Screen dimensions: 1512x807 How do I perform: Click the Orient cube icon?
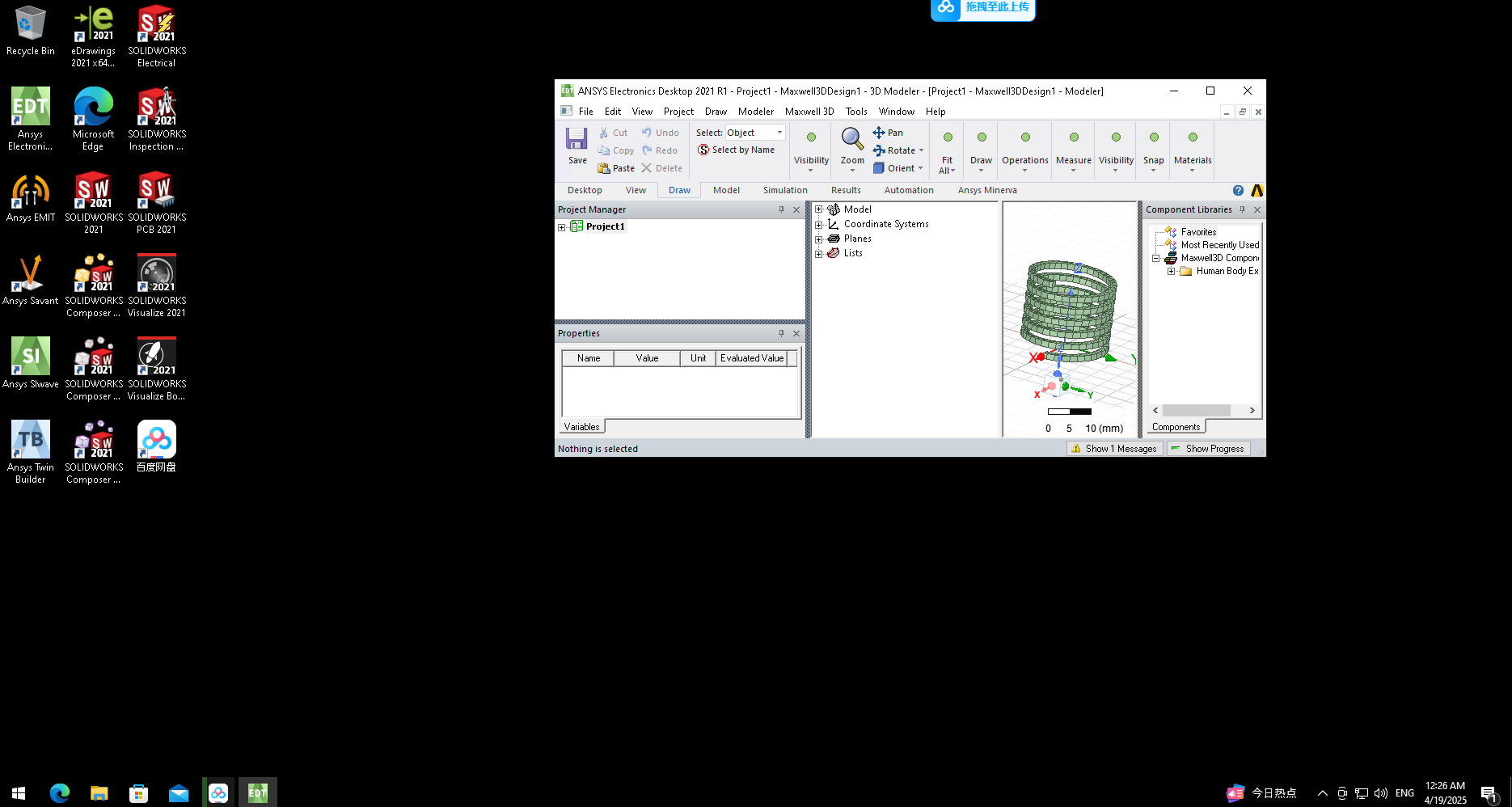pos(879,168)
